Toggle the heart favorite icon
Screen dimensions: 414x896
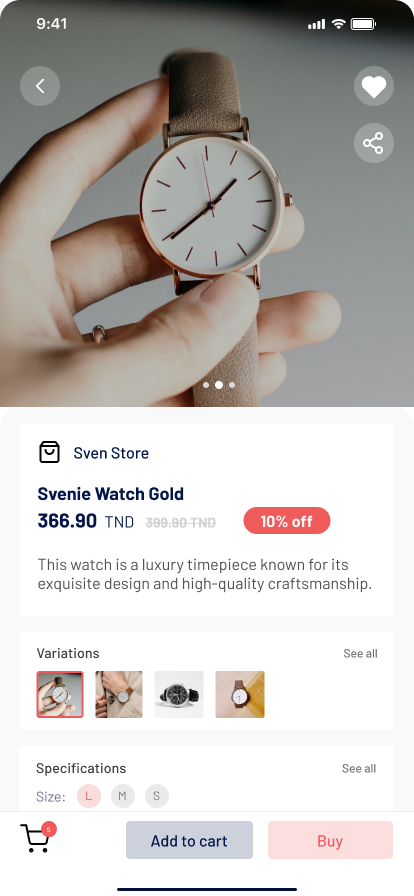click(x=374, y=86)
